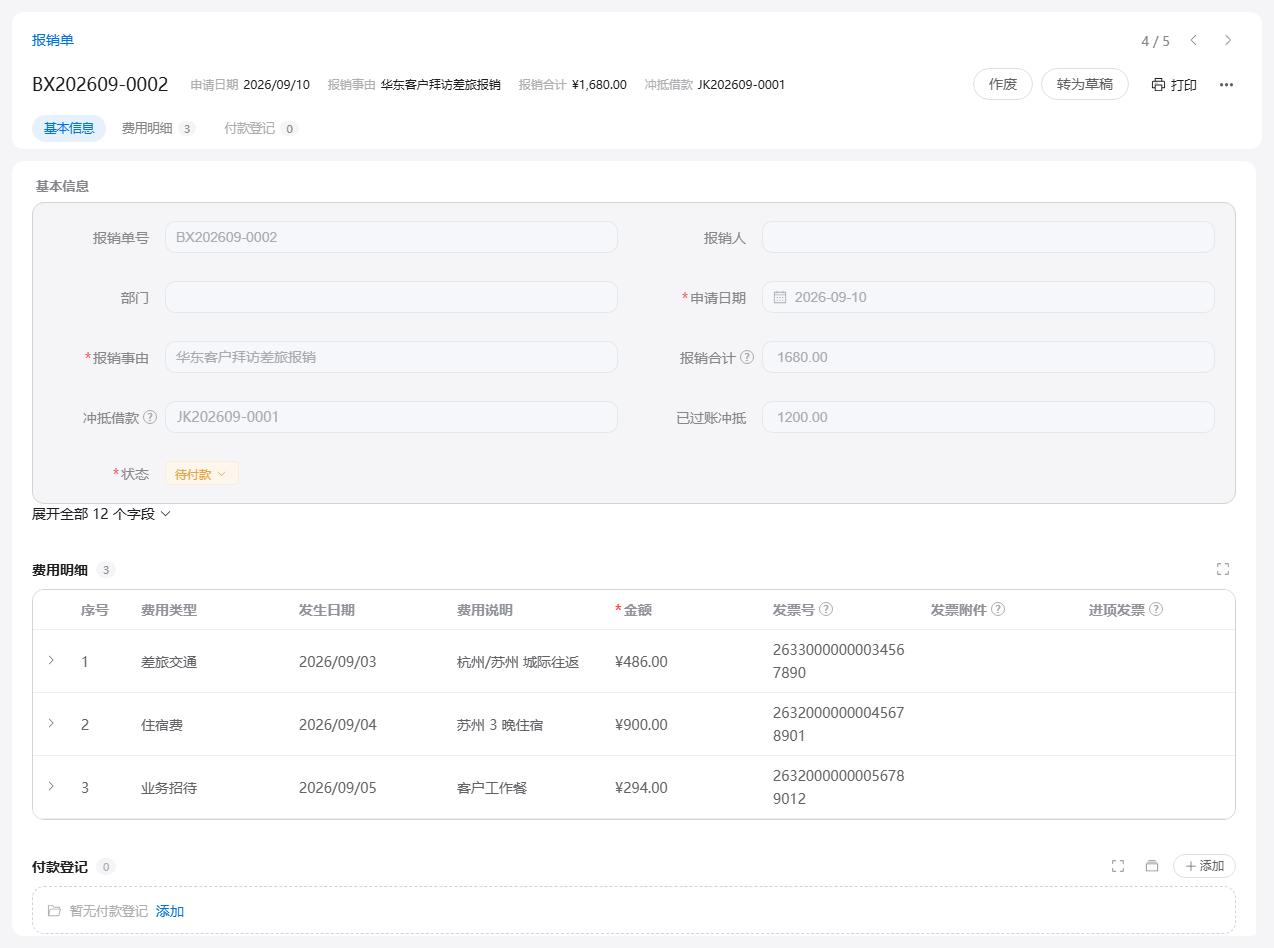Click the 转为草稿 button
This screenshot has width=1274, height=948.
(1085, 84)
